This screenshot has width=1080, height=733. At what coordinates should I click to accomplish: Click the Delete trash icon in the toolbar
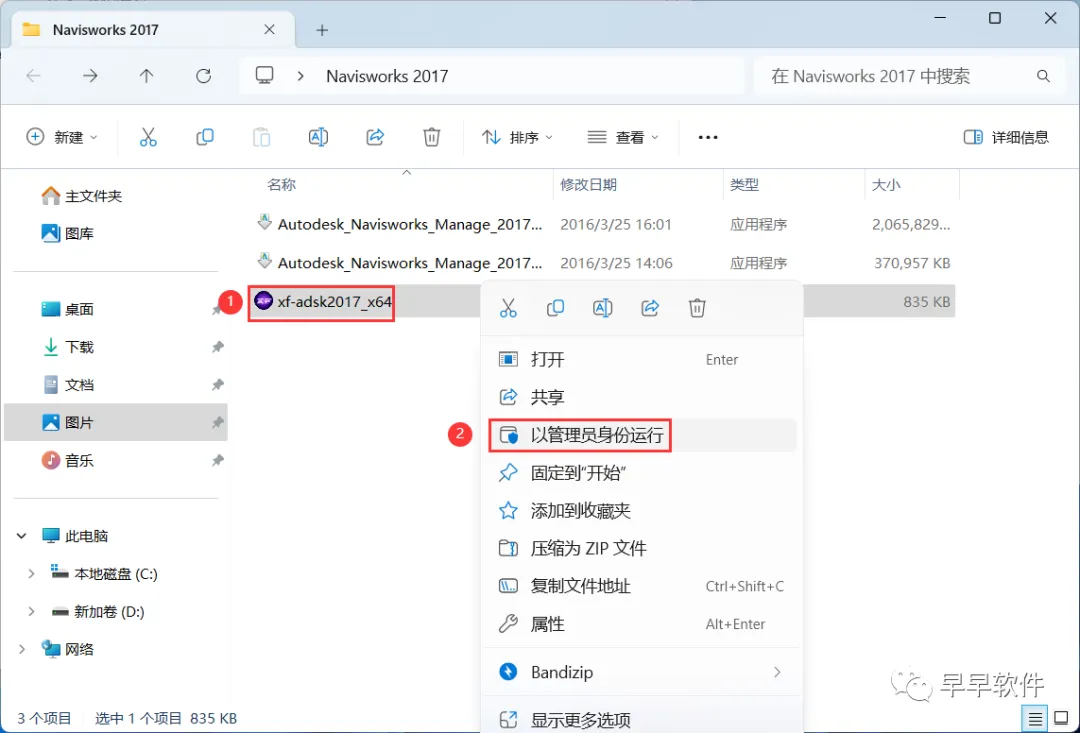coord(432,137)
